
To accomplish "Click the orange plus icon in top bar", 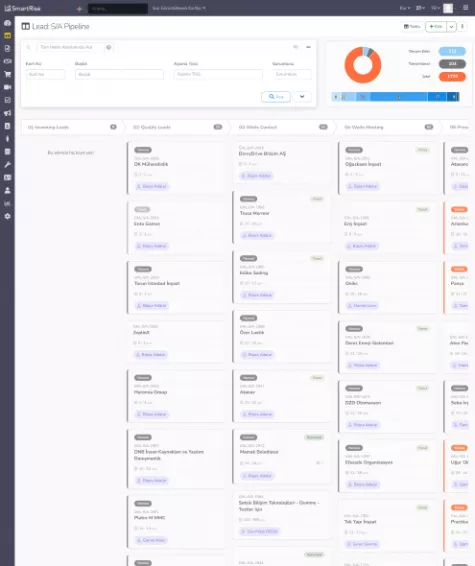I will (79, 9).
